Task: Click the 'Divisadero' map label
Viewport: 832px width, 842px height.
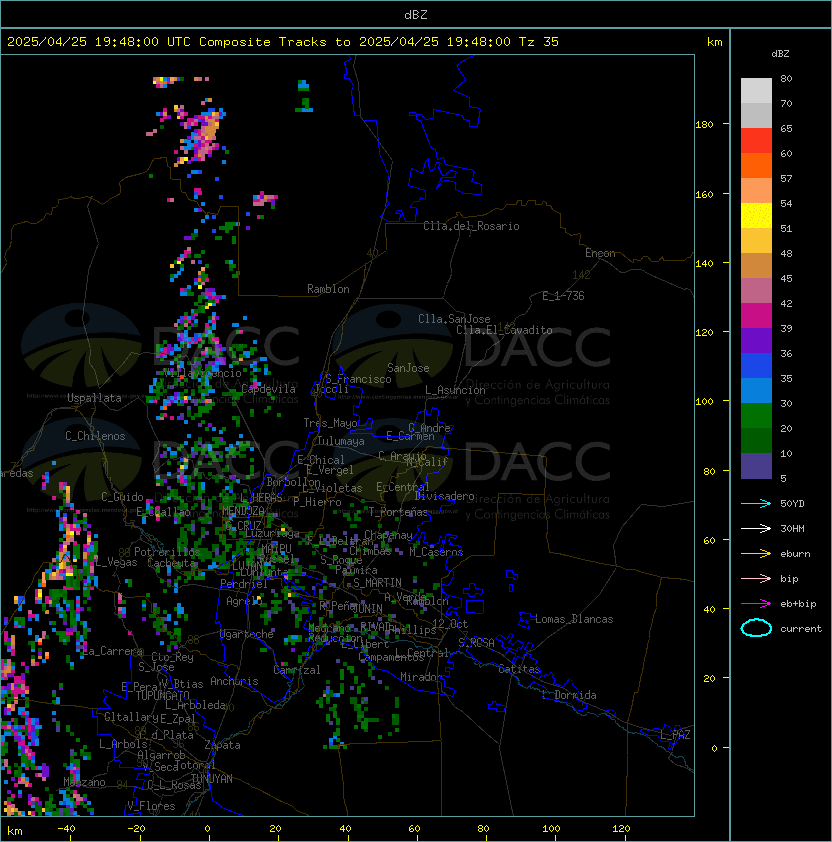Action: 445,496
